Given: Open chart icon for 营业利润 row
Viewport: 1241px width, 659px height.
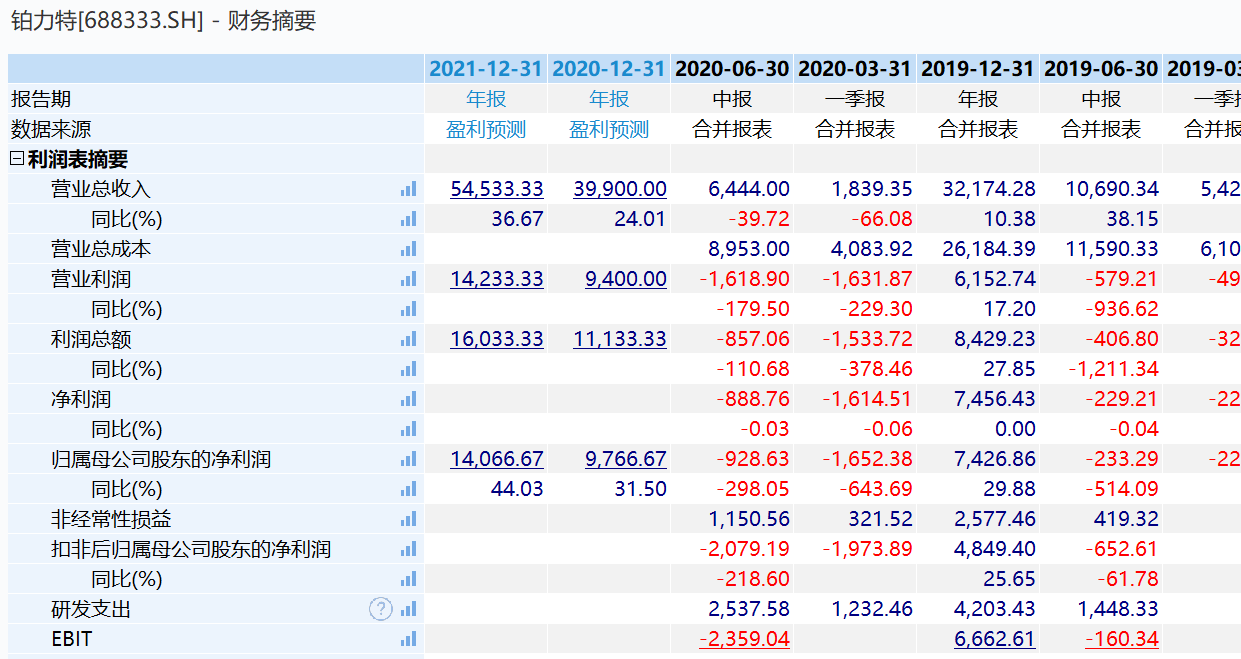Looking at the screenshot, I should [408, 279].
